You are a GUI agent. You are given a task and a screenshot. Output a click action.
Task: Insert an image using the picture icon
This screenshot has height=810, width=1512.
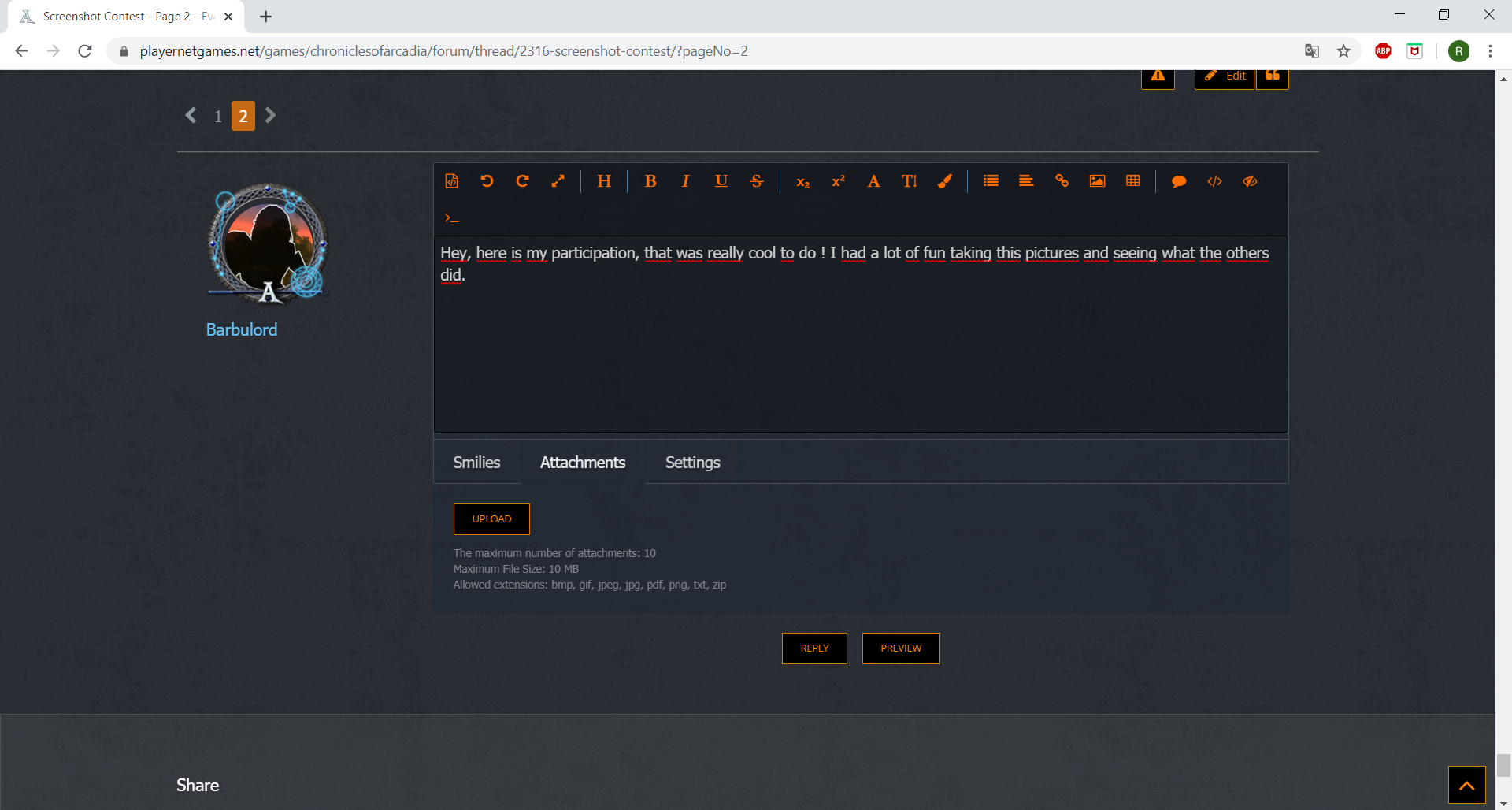click(1097, 181)
